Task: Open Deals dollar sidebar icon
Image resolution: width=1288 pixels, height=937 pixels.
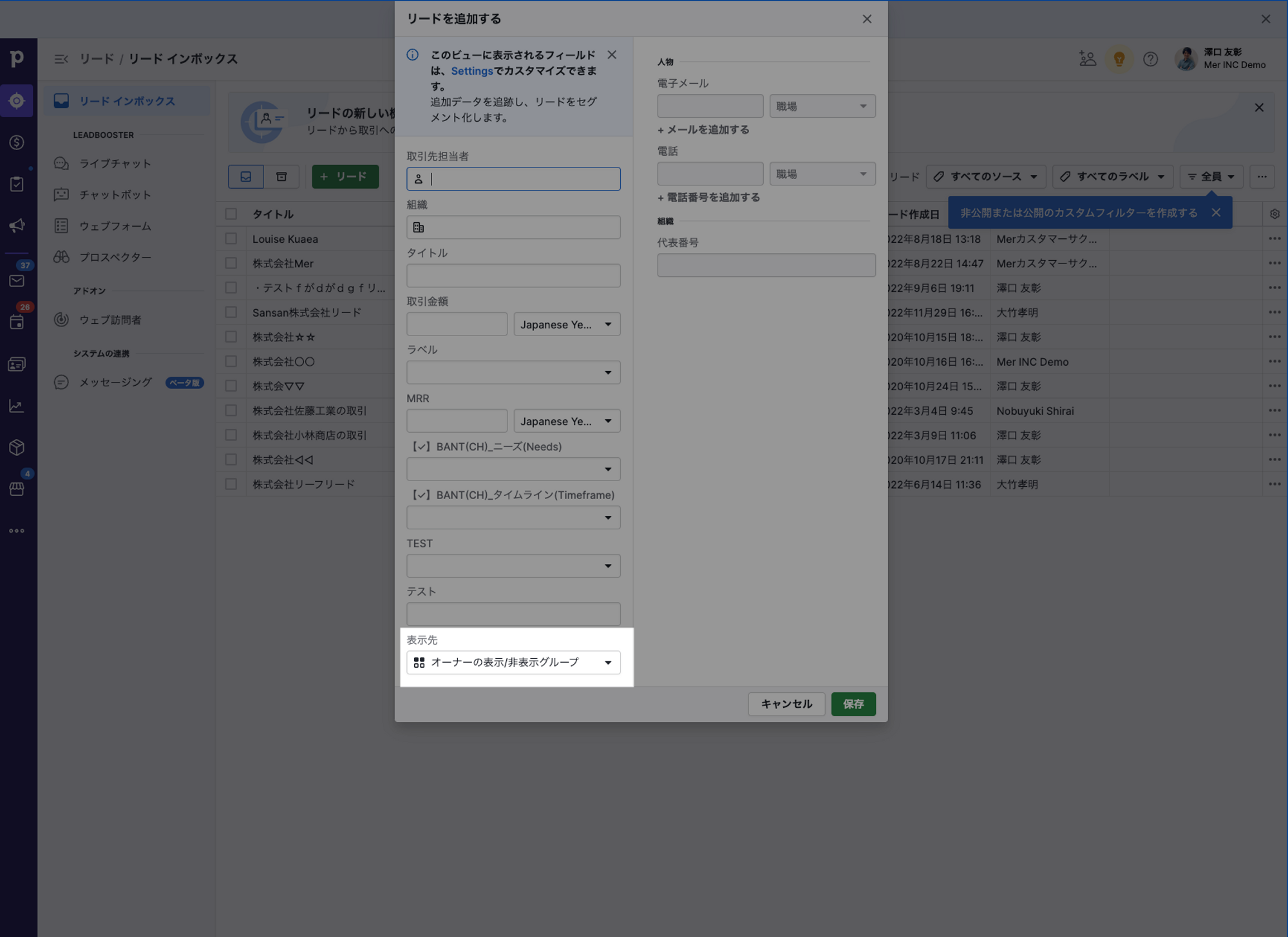Action: point(17,142)
